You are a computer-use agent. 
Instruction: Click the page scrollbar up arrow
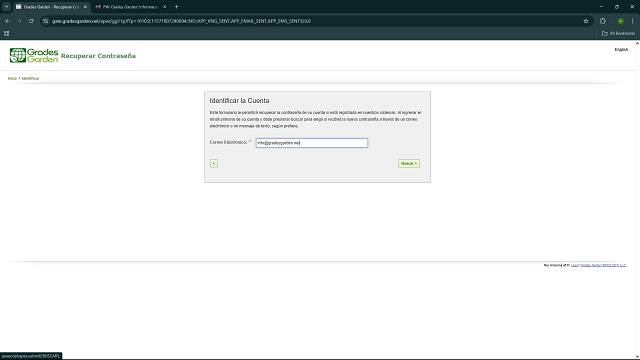(637, 43)
